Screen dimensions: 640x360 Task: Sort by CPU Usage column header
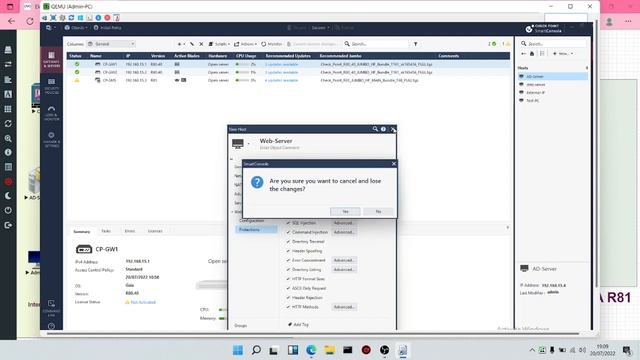pos(246,56)
